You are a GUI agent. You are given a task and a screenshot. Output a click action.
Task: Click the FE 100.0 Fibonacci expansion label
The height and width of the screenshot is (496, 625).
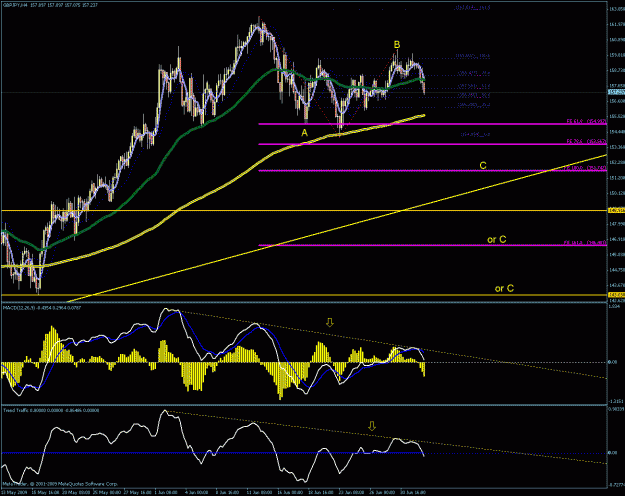point(585,168)
